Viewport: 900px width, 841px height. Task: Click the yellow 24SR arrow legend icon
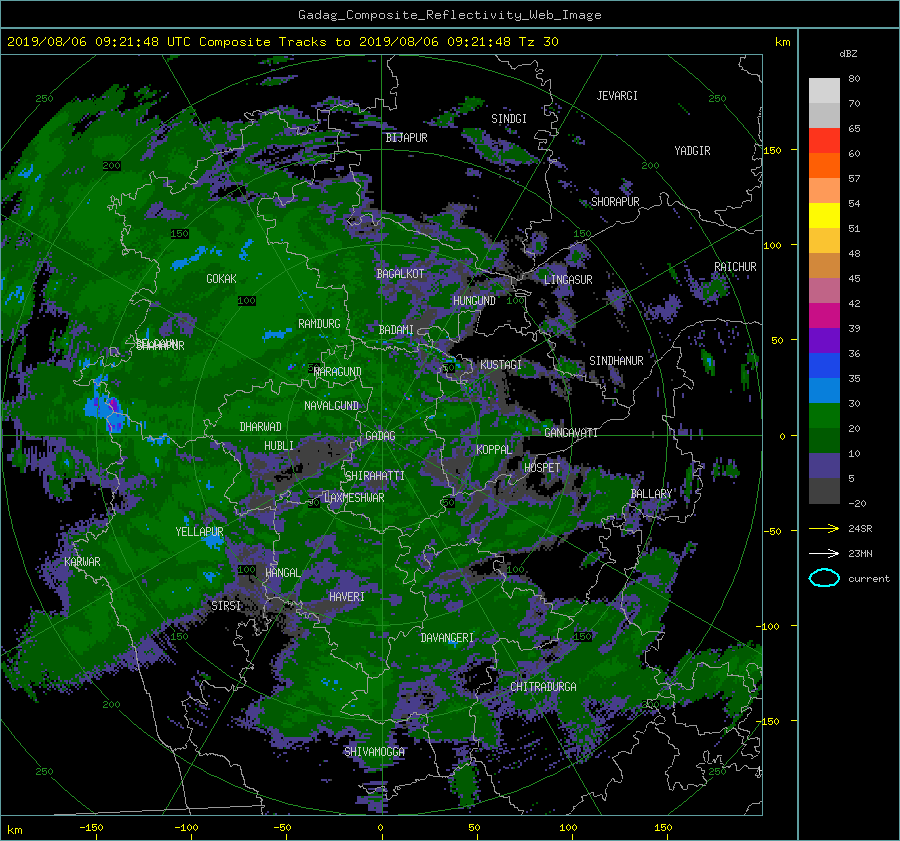(x=824, y=528)
